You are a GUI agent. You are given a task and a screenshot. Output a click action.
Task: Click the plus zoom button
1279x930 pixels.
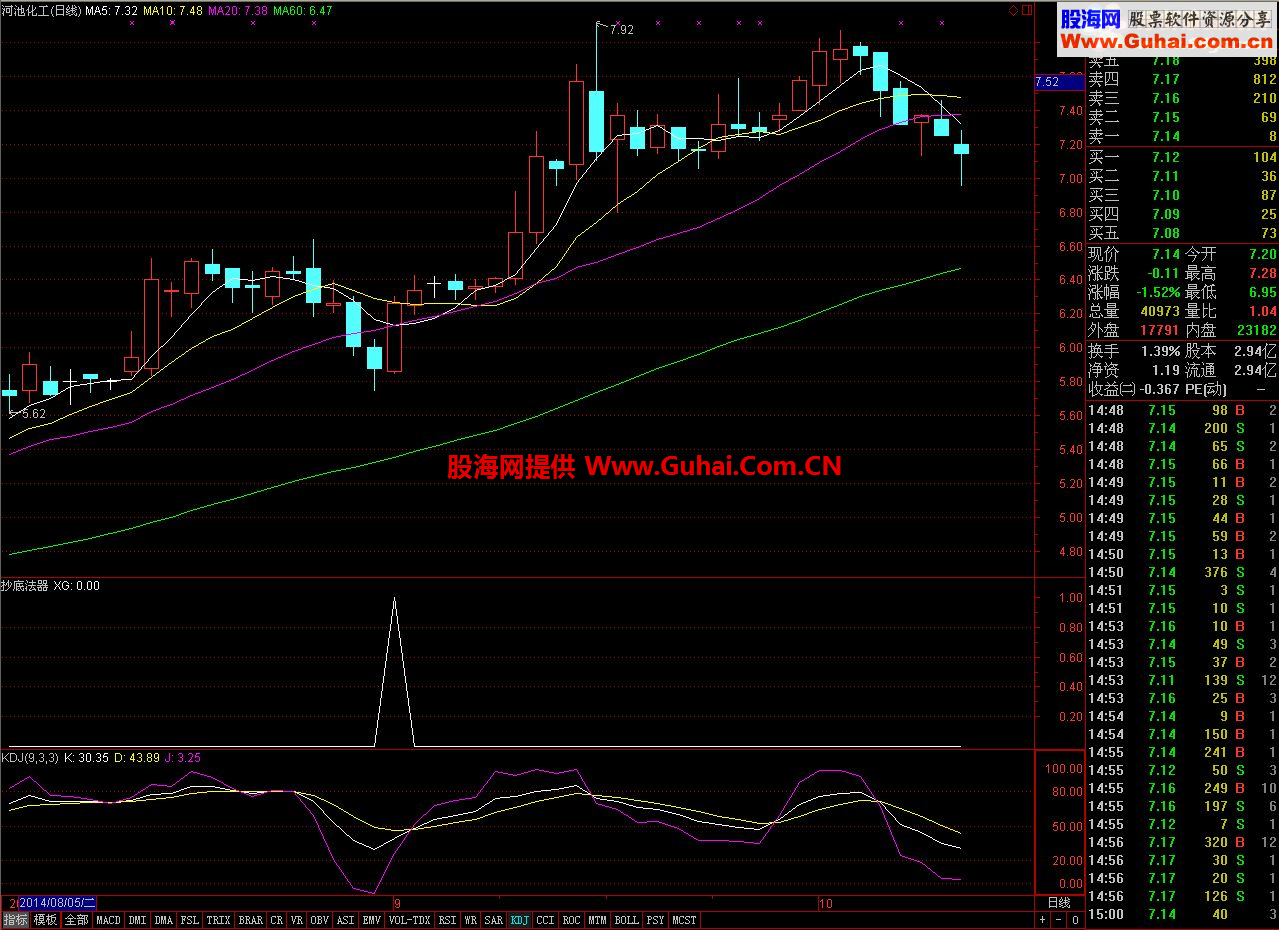1042,919
